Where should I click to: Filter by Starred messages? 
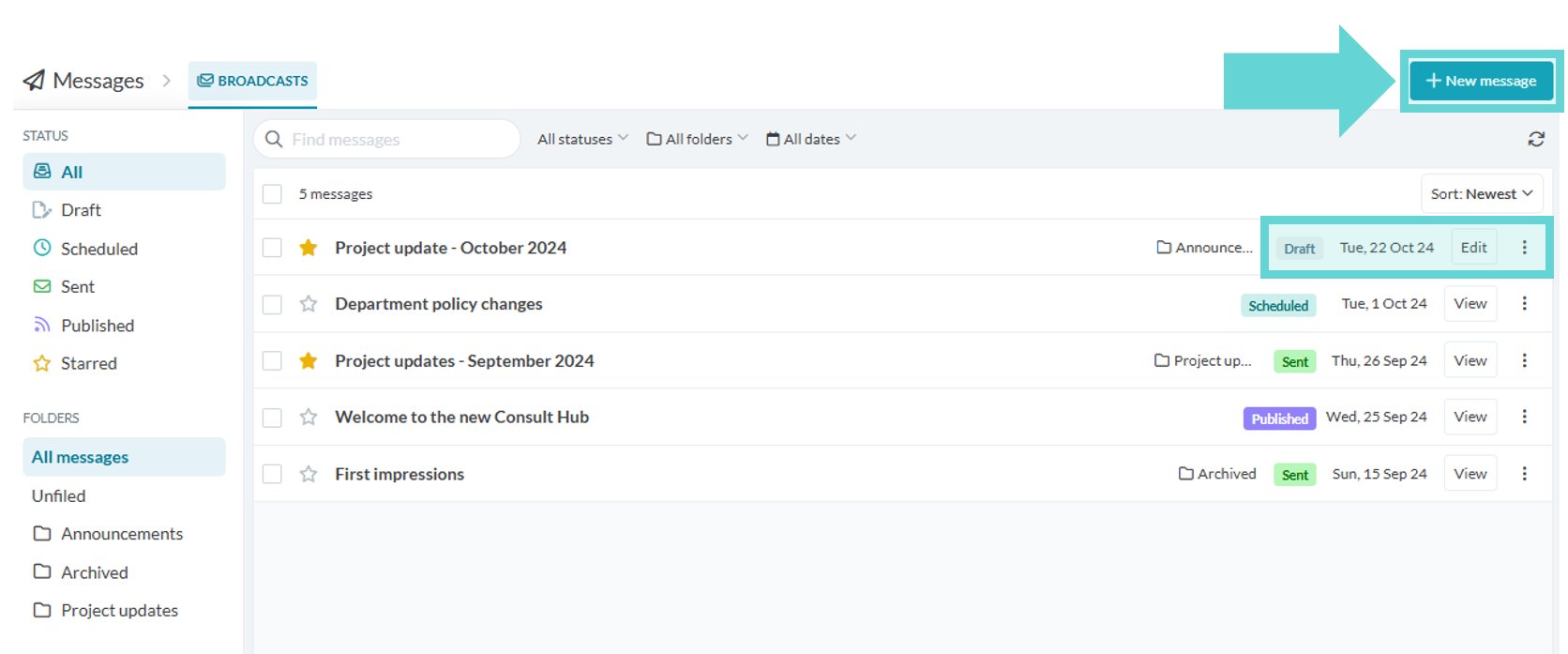pyautogui.click(x=124, y=363)
